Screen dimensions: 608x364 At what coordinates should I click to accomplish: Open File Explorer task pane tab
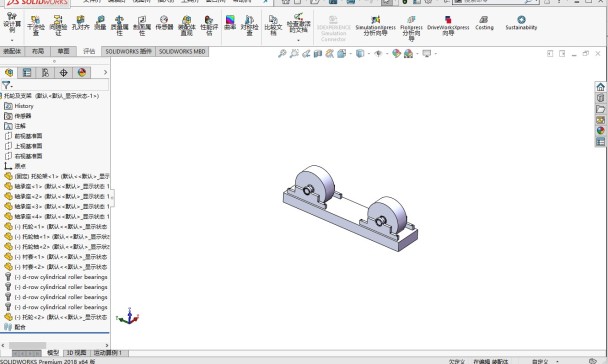tap(600, 109)
